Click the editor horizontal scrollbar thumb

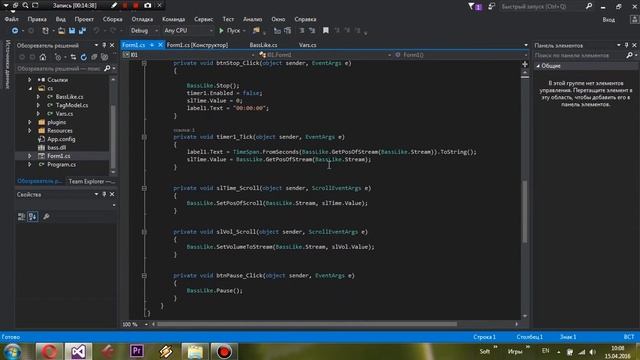(307, 324)
